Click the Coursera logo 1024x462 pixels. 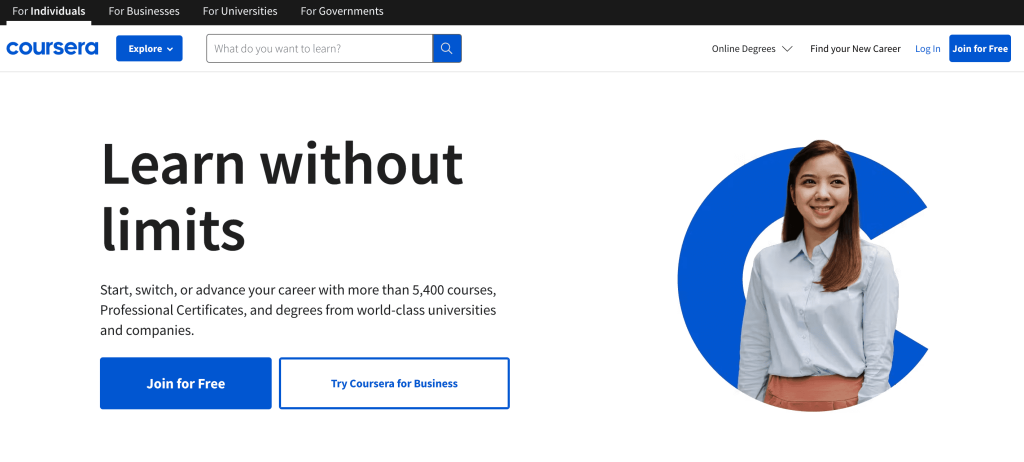[x=52, y=48]
